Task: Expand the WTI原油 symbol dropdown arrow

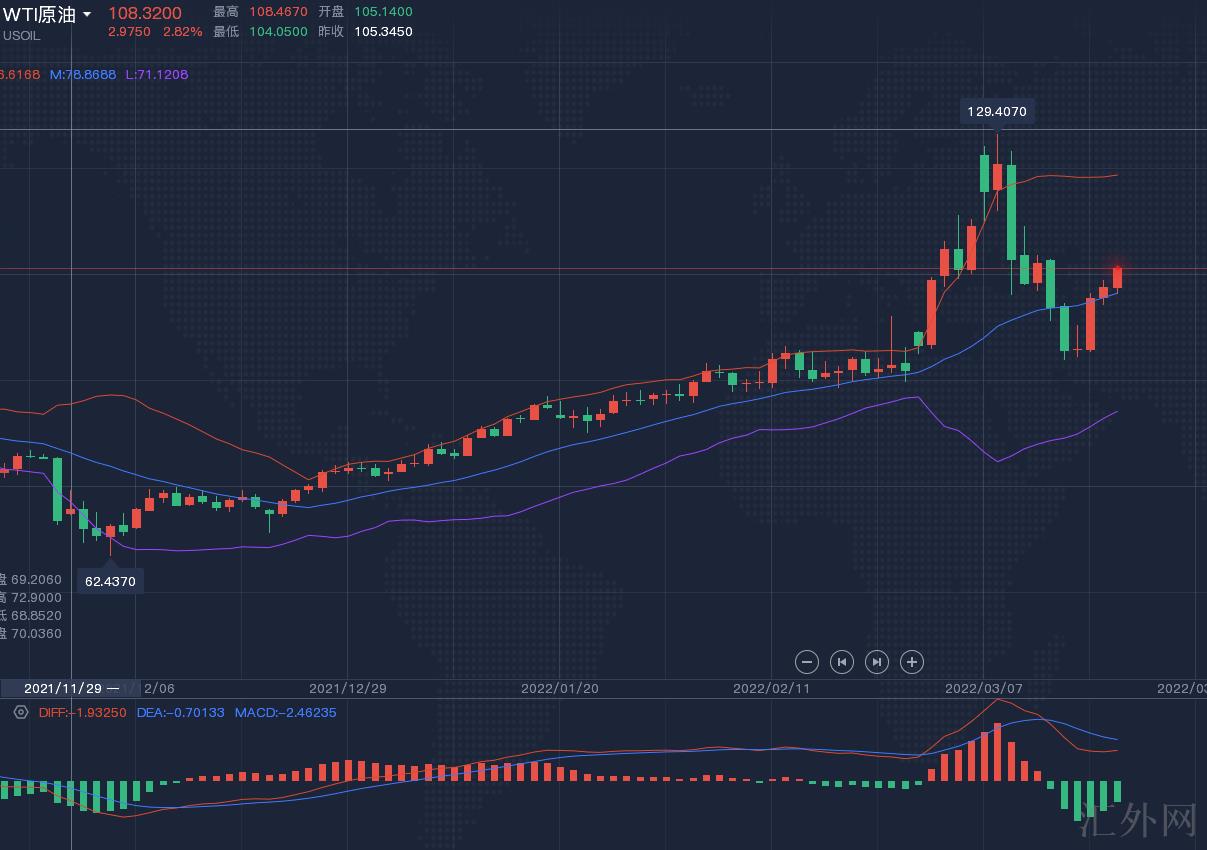Action: (x=87, y=14)
